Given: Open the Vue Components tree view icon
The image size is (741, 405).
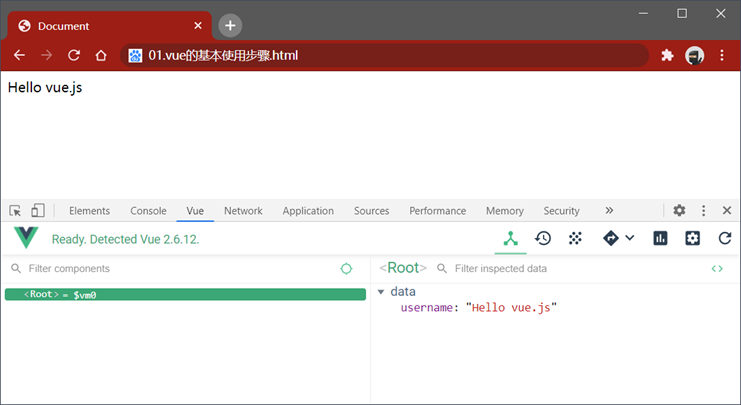Looking at the screenshot, I should 510,238.
